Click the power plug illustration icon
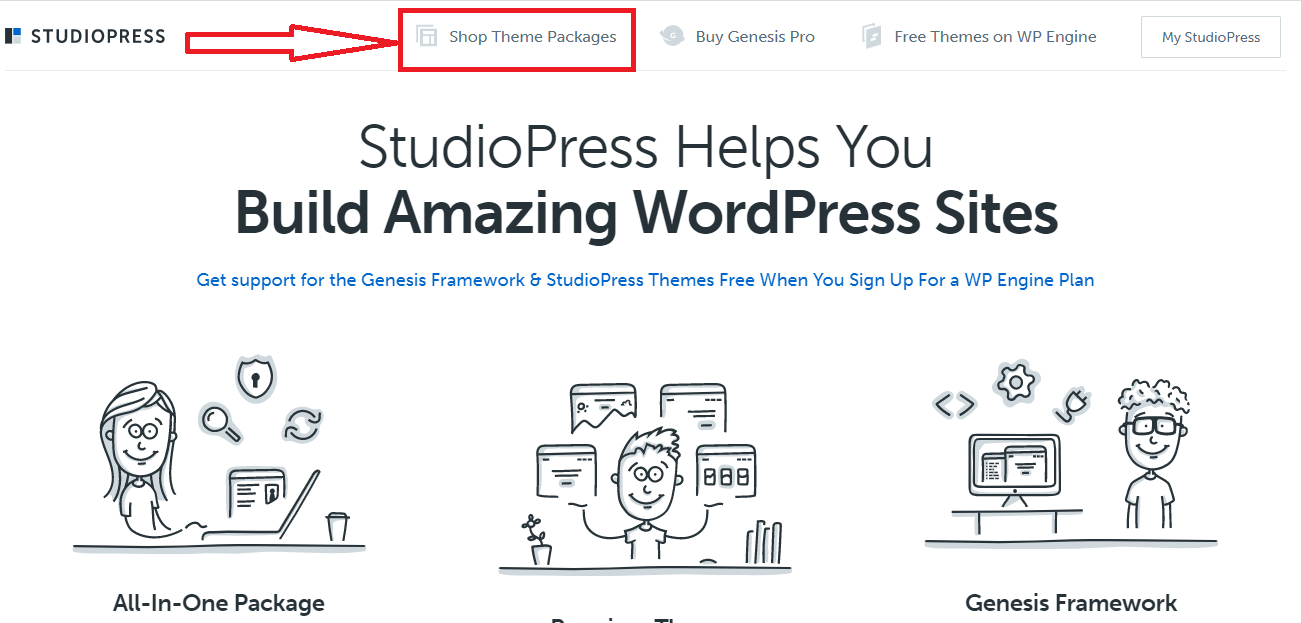 pos(1071,404)
